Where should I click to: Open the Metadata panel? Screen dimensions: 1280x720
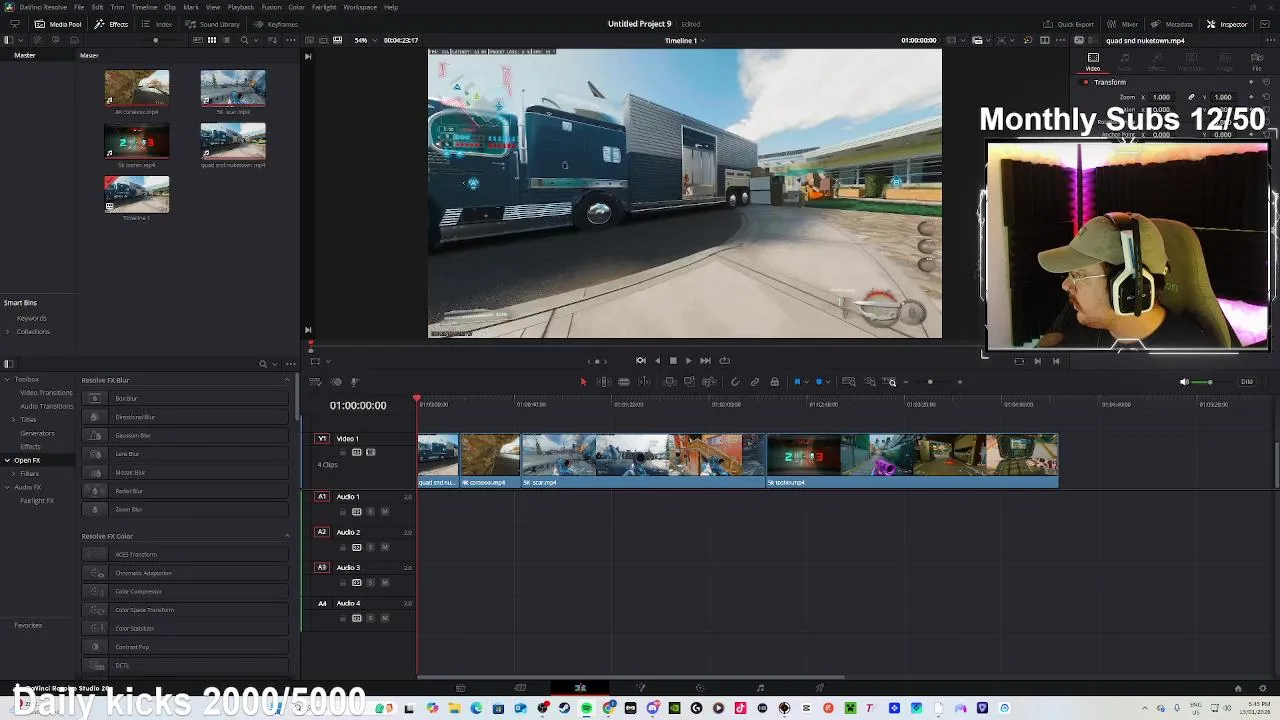[1172, 24]
